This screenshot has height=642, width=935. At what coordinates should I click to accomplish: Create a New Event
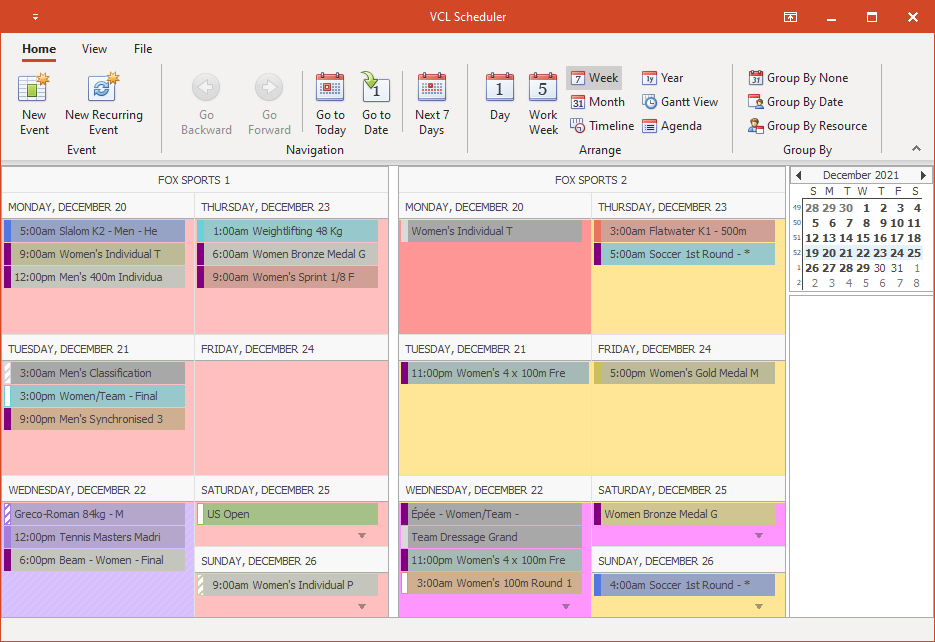[x=33, y=100]
